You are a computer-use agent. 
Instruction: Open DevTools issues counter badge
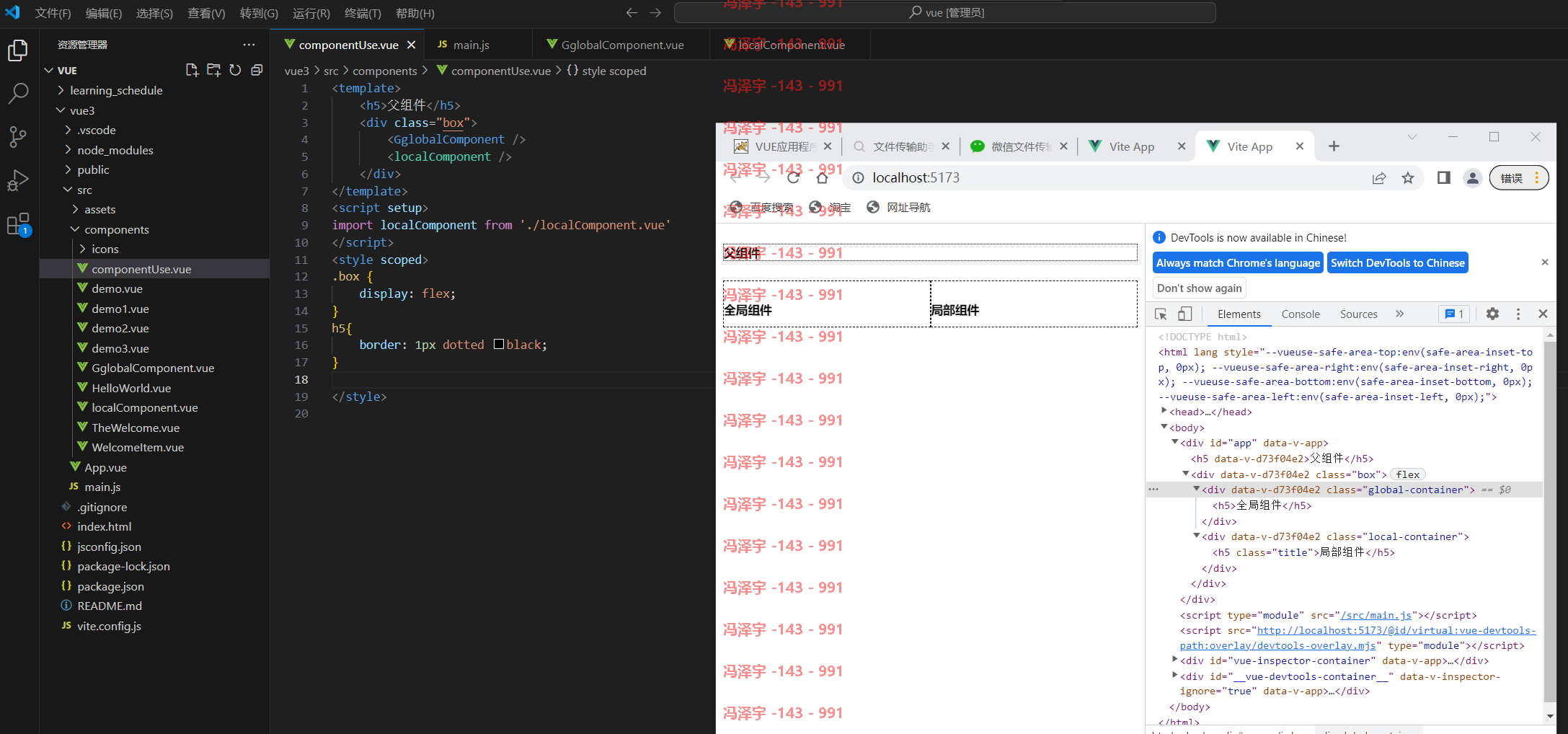(1455, 314)
